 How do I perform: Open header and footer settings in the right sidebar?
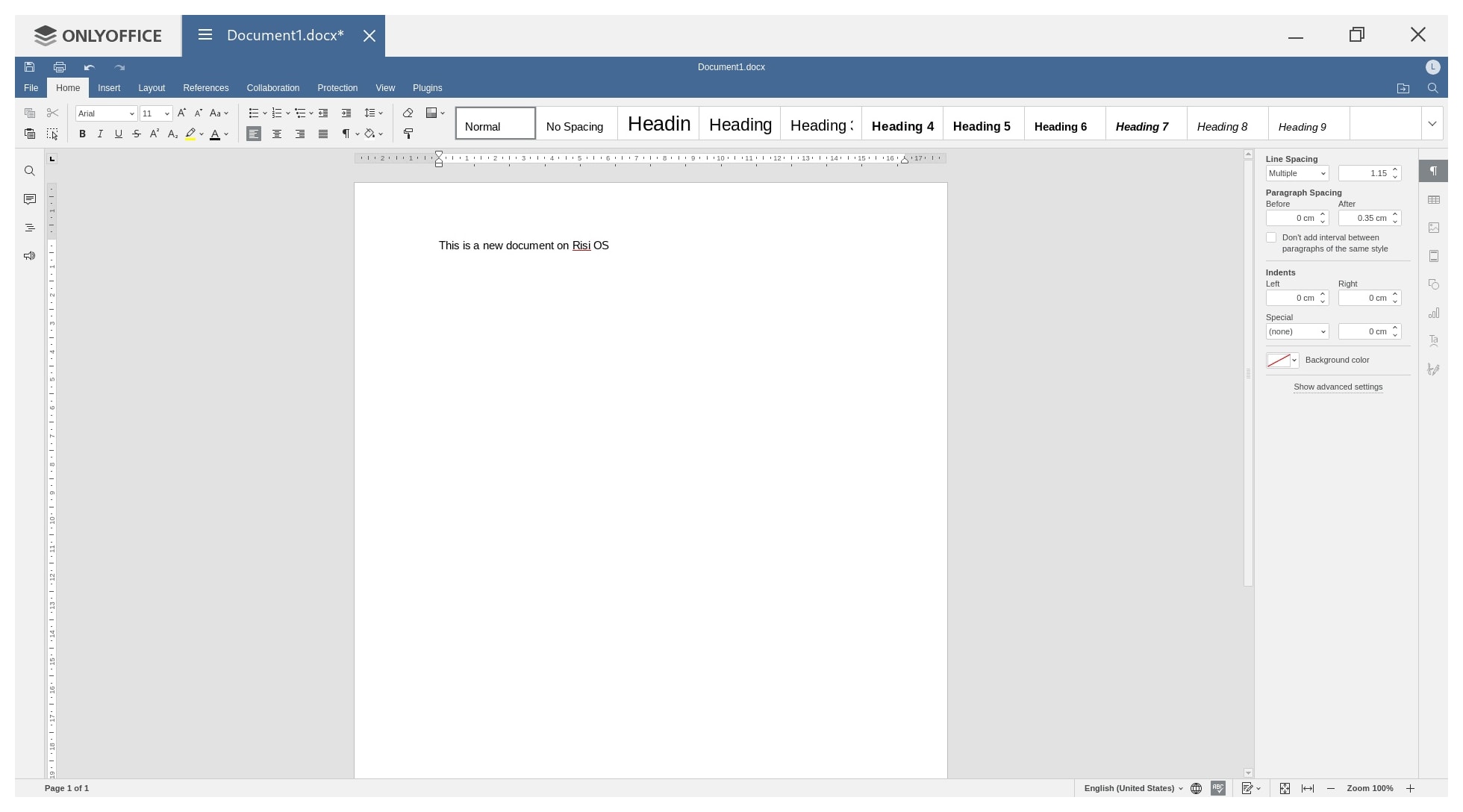click(1434, 256)
